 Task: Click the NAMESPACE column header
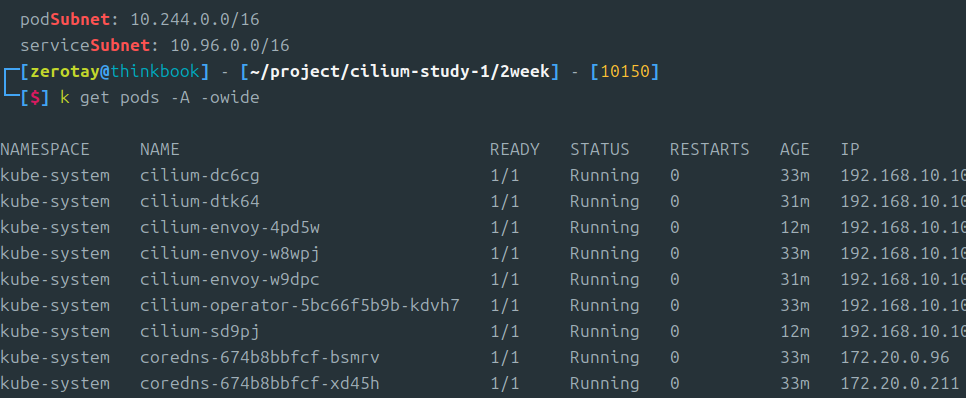click(45, 149)
